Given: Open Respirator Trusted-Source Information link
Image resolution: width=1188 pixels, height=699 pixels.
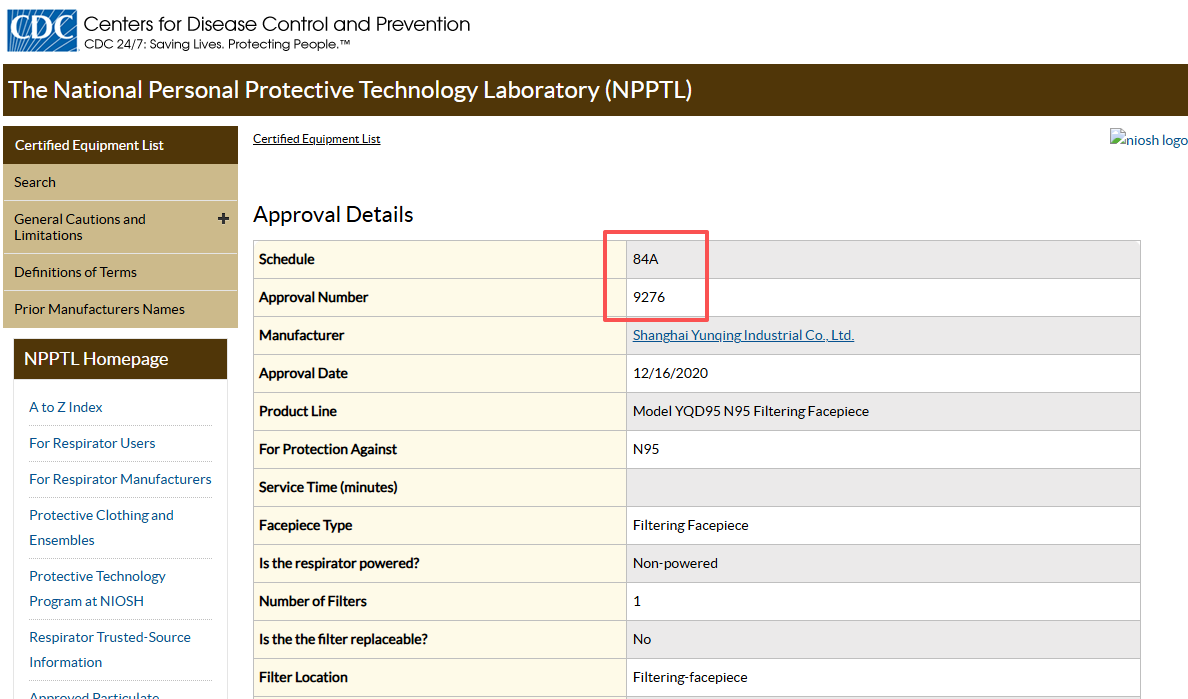Looking at the screenshot, I should [110, 649].
